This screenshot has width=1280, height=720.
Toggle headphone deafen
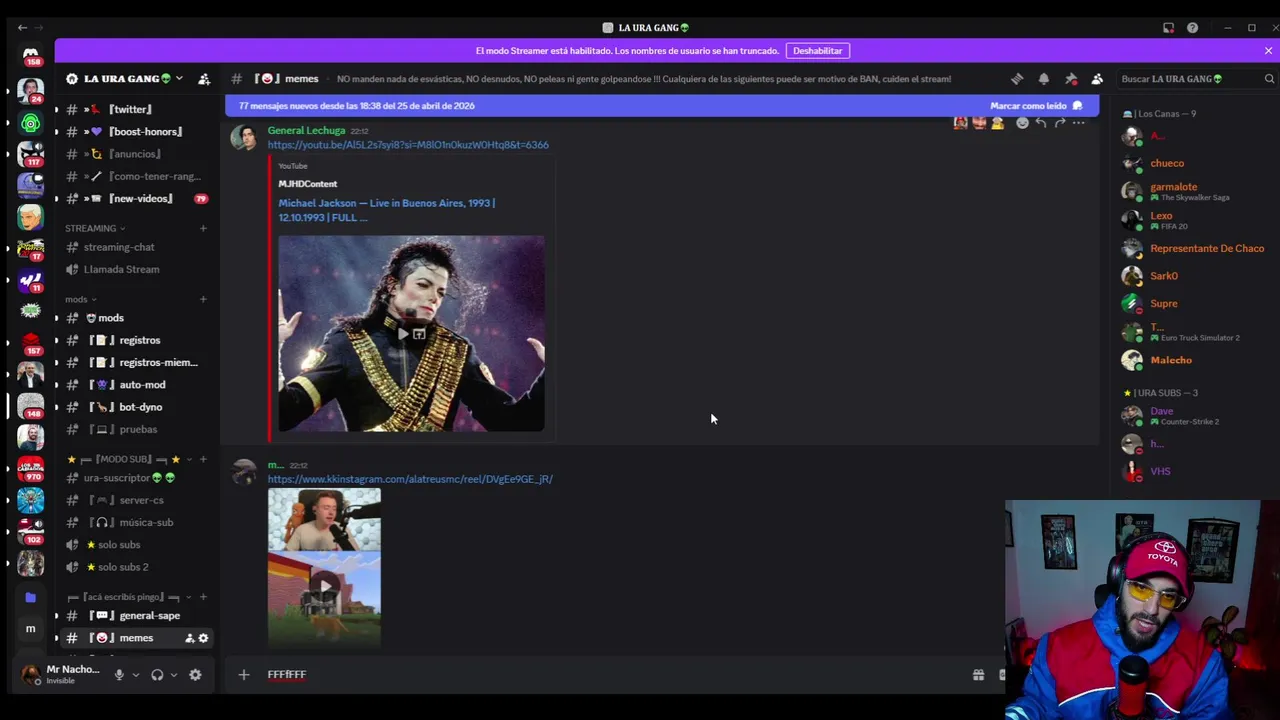pos(157,675)
